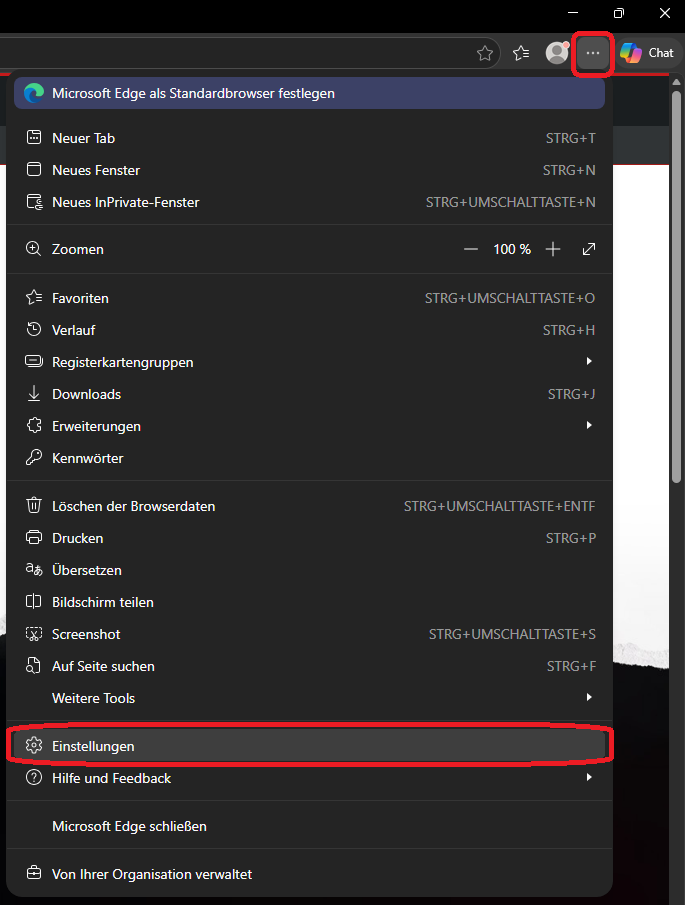Select Weitere Tools entry
The height and width of the screenshot is (905, 685).
point(309,698)
